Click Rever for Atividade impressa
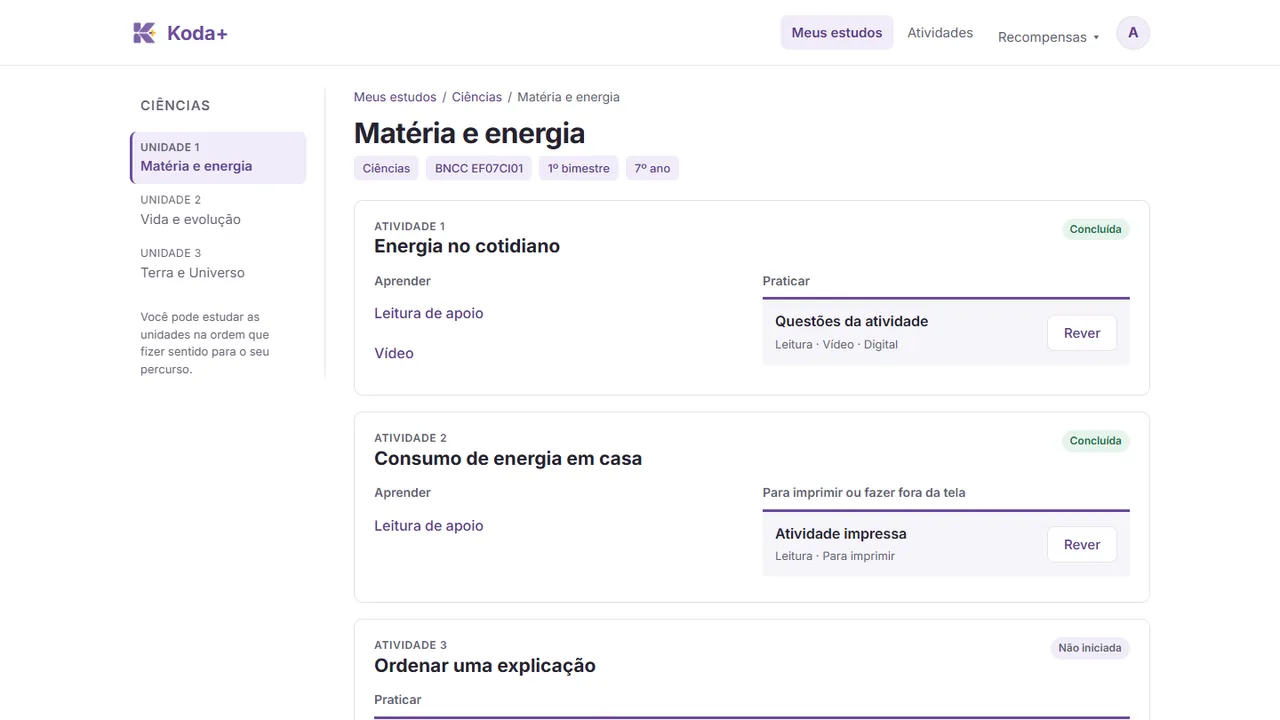 click(x=1082, y=545)
